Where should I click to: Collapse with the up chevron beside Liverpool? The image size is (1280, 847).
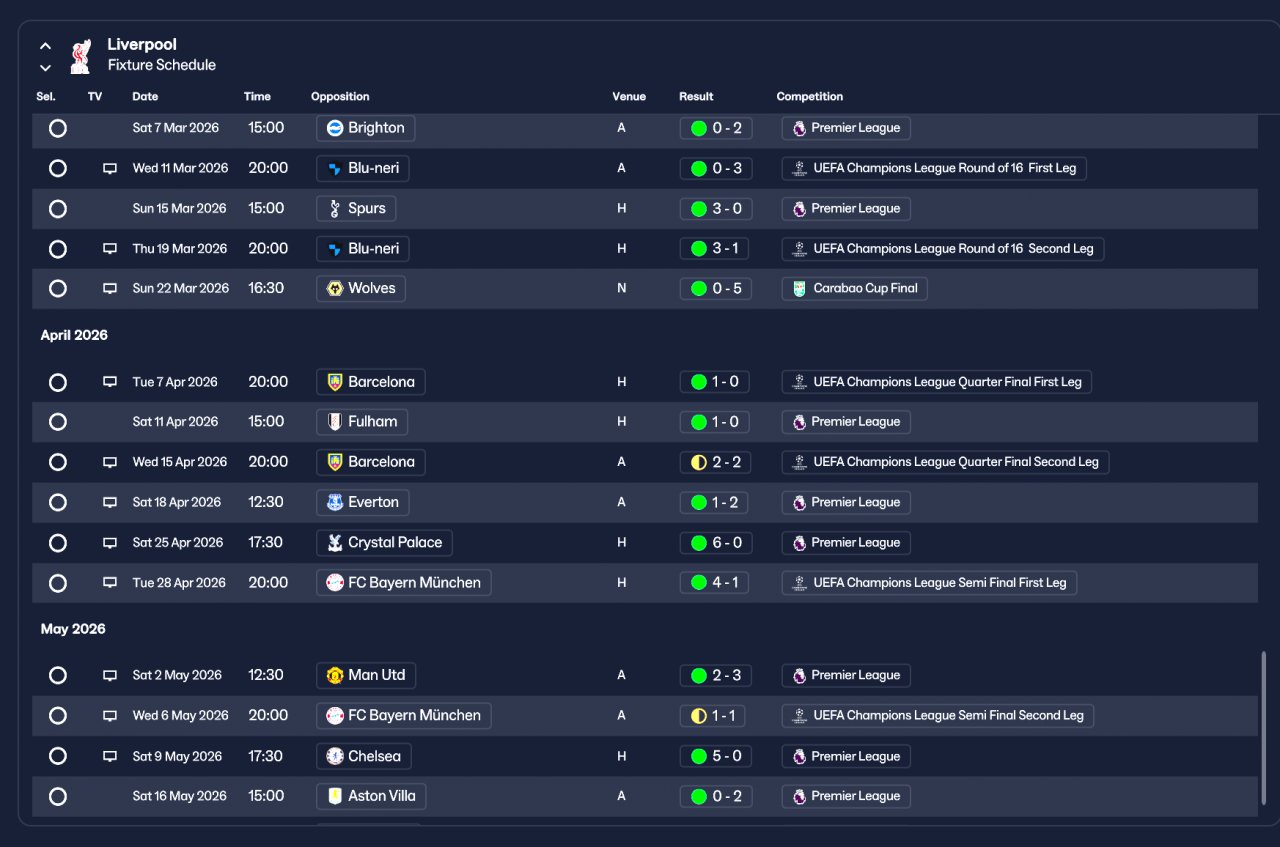click(45, 46)
